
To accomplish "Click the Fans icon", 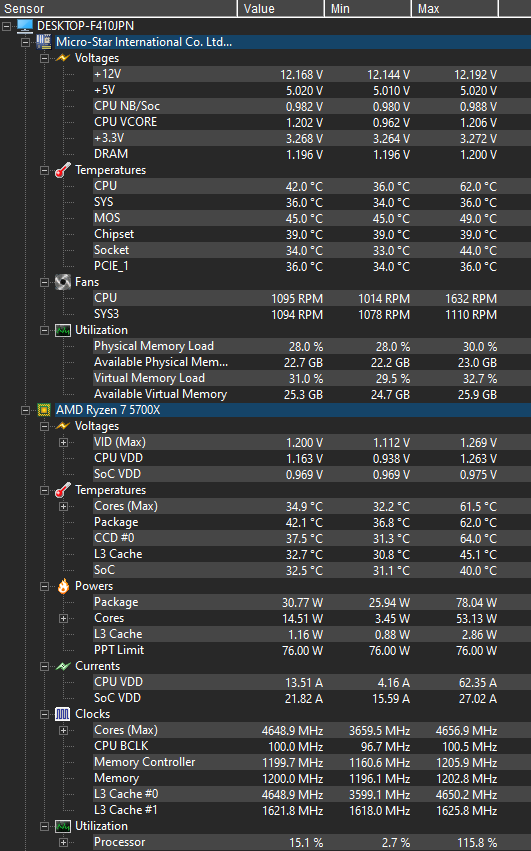I will (x=63, y=282).
